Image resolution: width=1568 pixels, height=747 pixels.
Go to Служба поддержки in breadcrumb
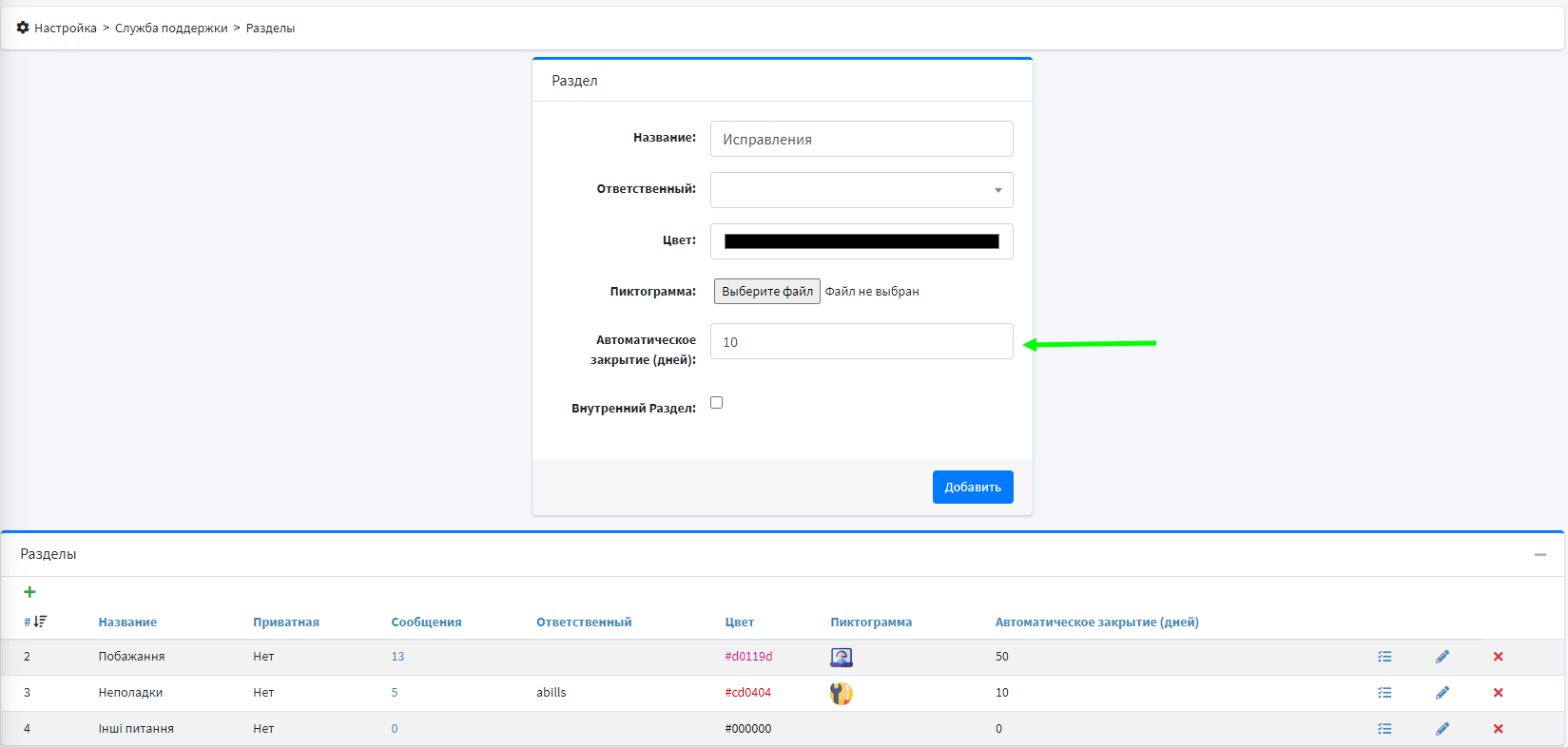pyautogui.click(x=171, y=29)
